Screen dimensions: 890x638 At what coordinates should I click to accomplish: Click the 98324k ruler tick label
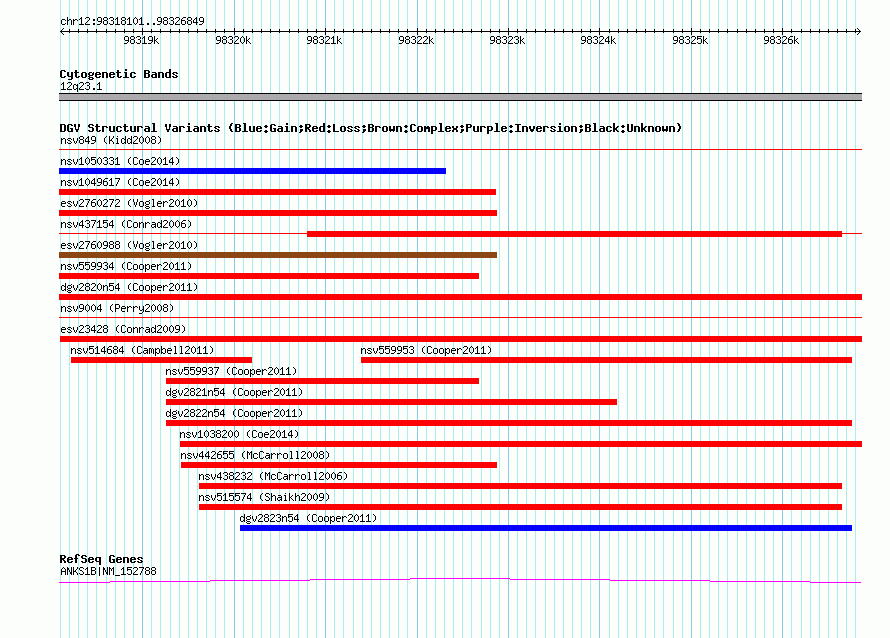[x=598, y=40]
